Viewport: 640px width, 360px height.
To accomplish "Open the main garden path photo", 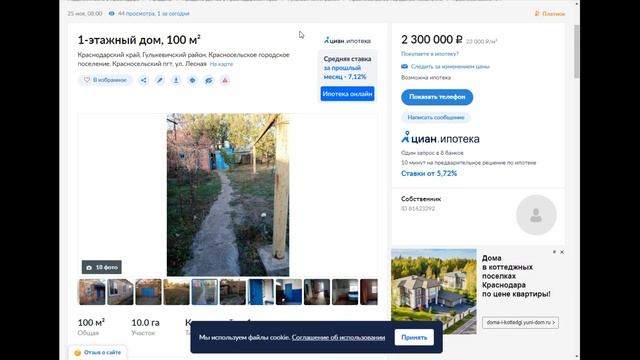I will click(228, 195).
